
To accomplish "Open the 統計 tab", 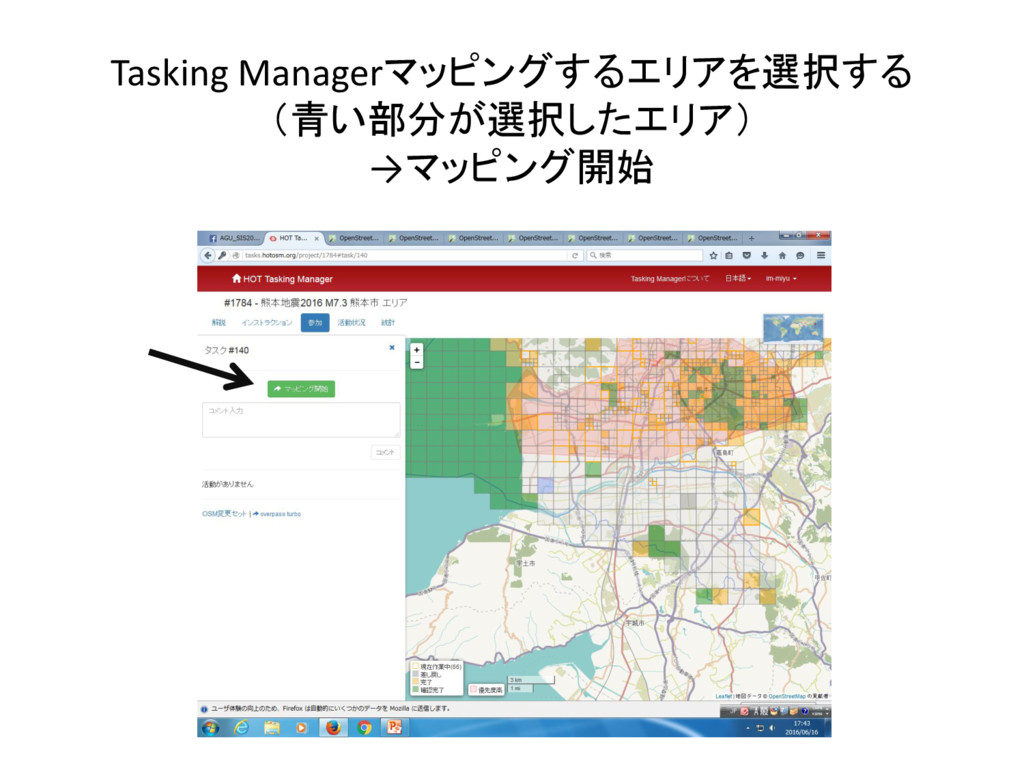I will 388,323.
